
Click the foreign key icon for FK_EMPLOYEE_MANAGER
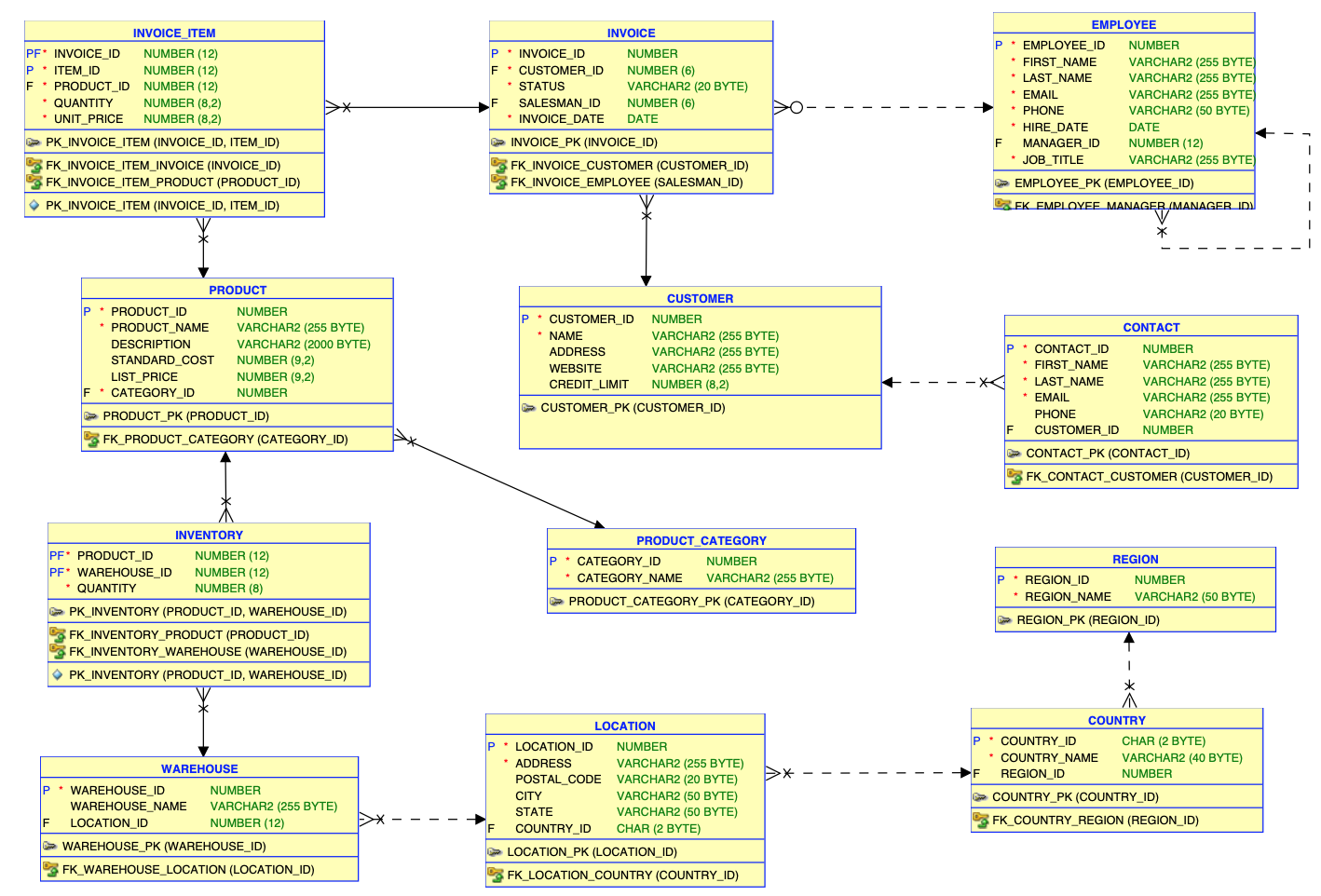click(x=1003, y=204)
